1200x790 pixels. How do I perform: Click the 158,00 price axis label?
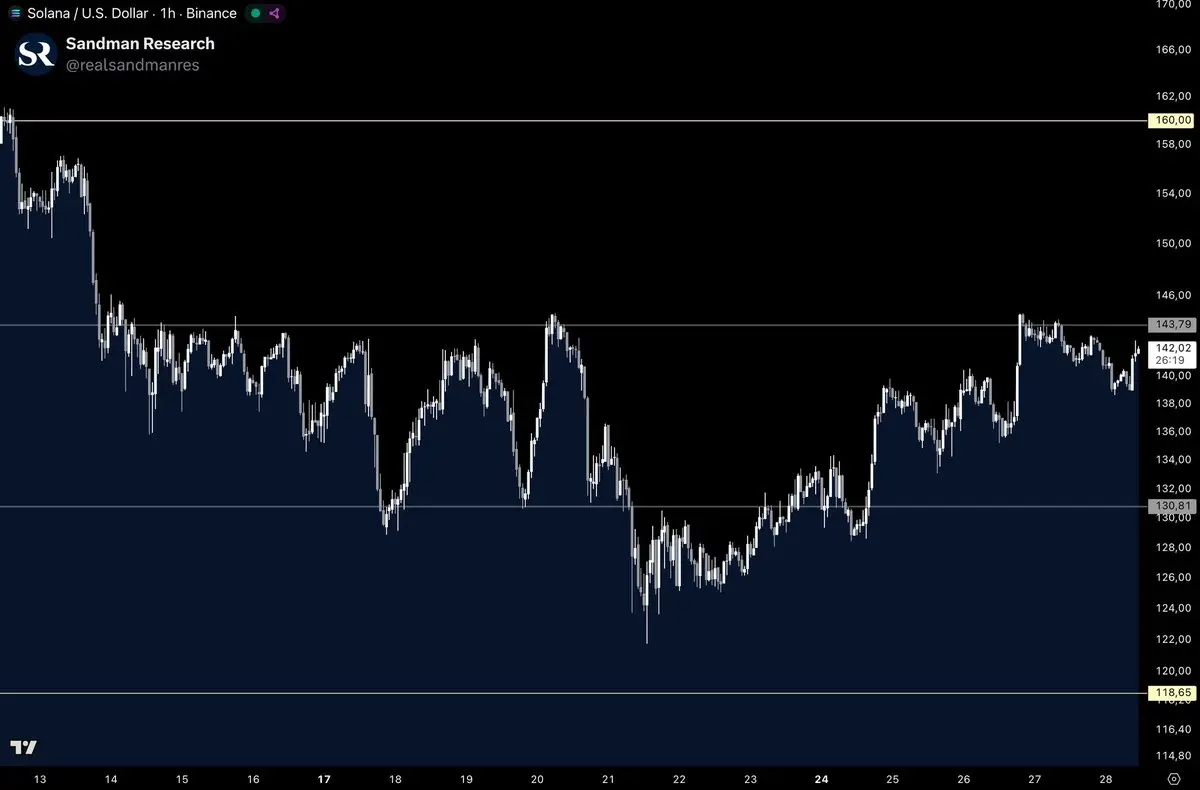pos(1172,144)
